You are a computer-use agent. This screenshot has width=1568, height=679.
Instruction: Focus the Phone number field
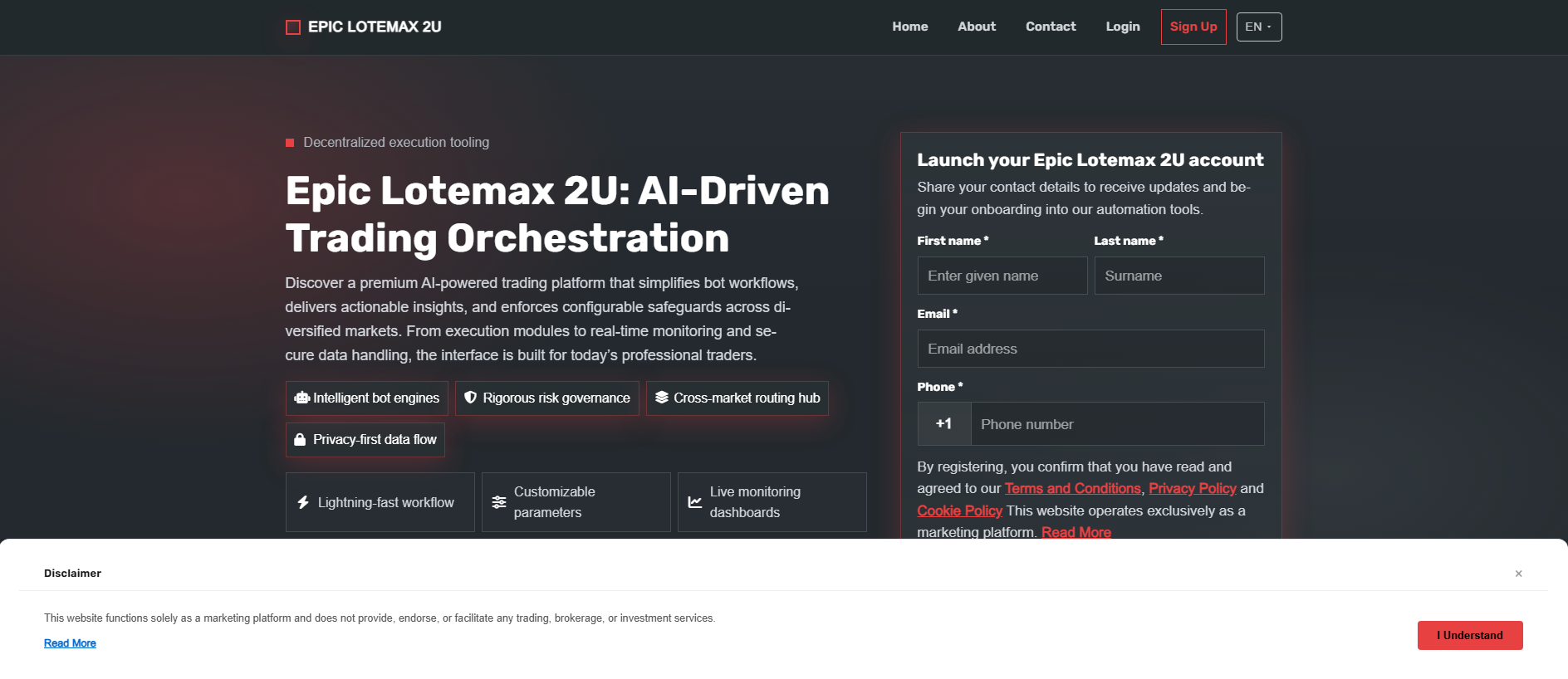tap(1118, 423)
